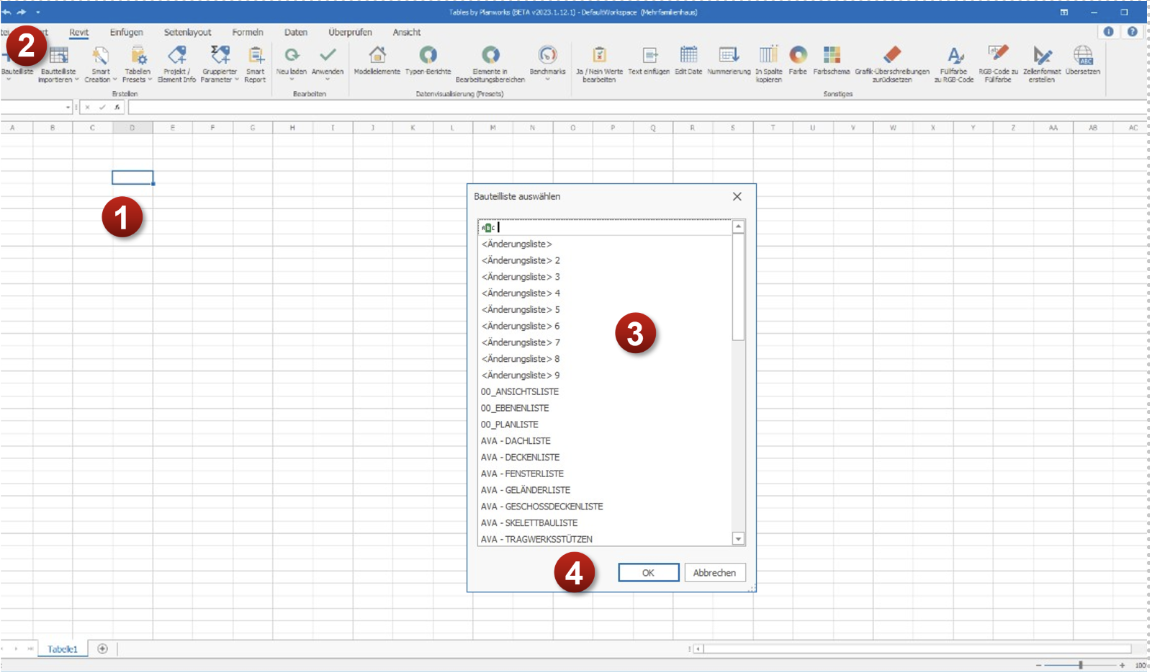Click the zoom in plus button
The width and height of the screenshot is (1150, 672).
(1122, 665)
